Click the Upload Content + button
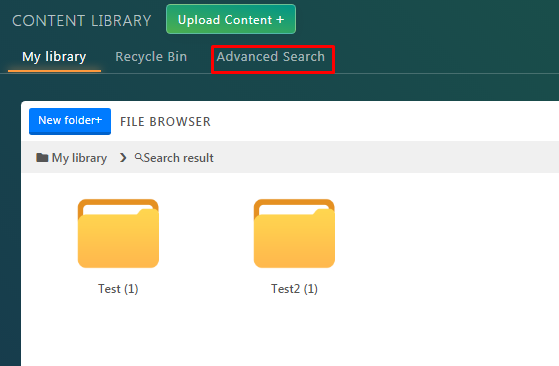Screen dimensions: 559x366 (231, 20)
